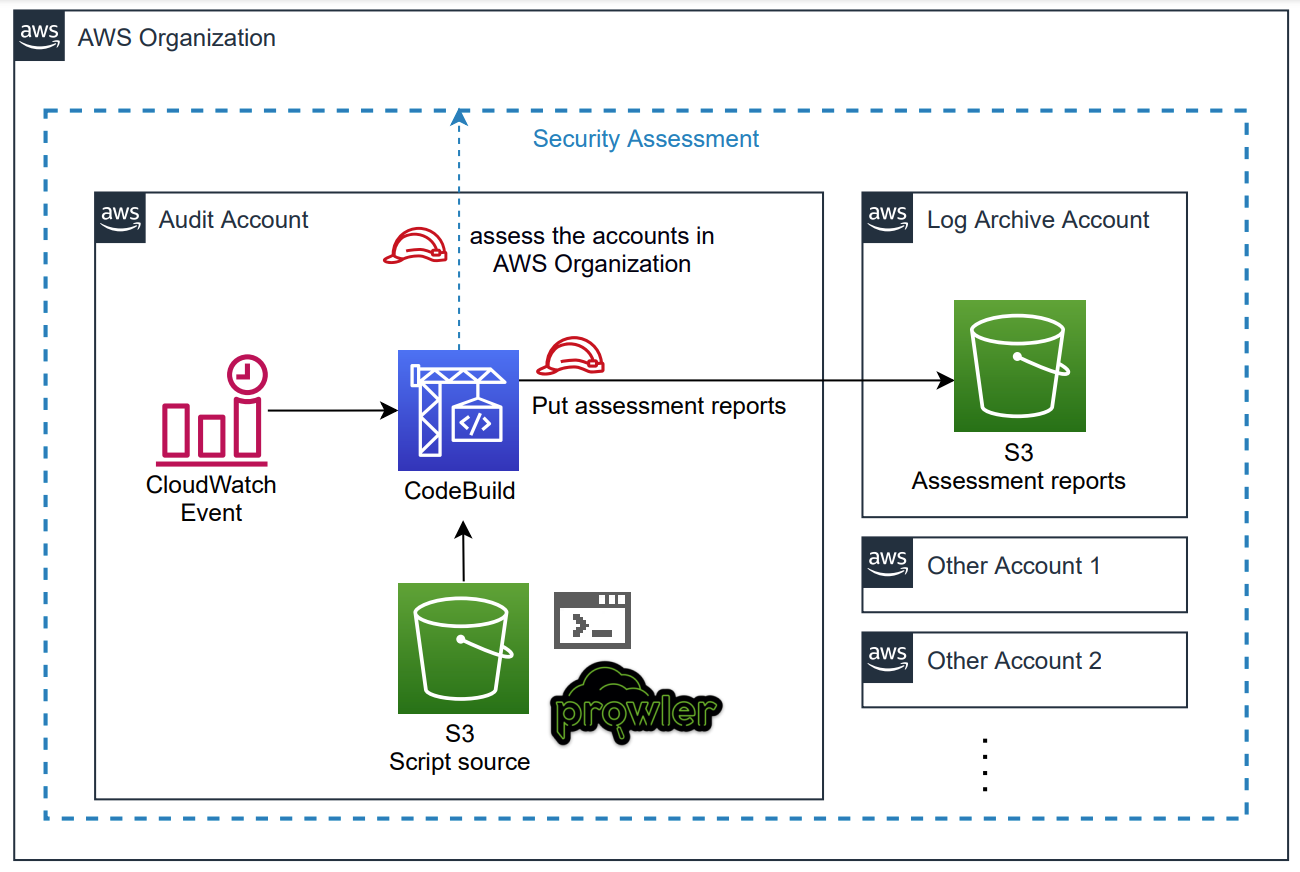Click 'assess the accounts in AWS Organization' text
The width and height of the screenshot is (1300, 872).
point(592,250)
